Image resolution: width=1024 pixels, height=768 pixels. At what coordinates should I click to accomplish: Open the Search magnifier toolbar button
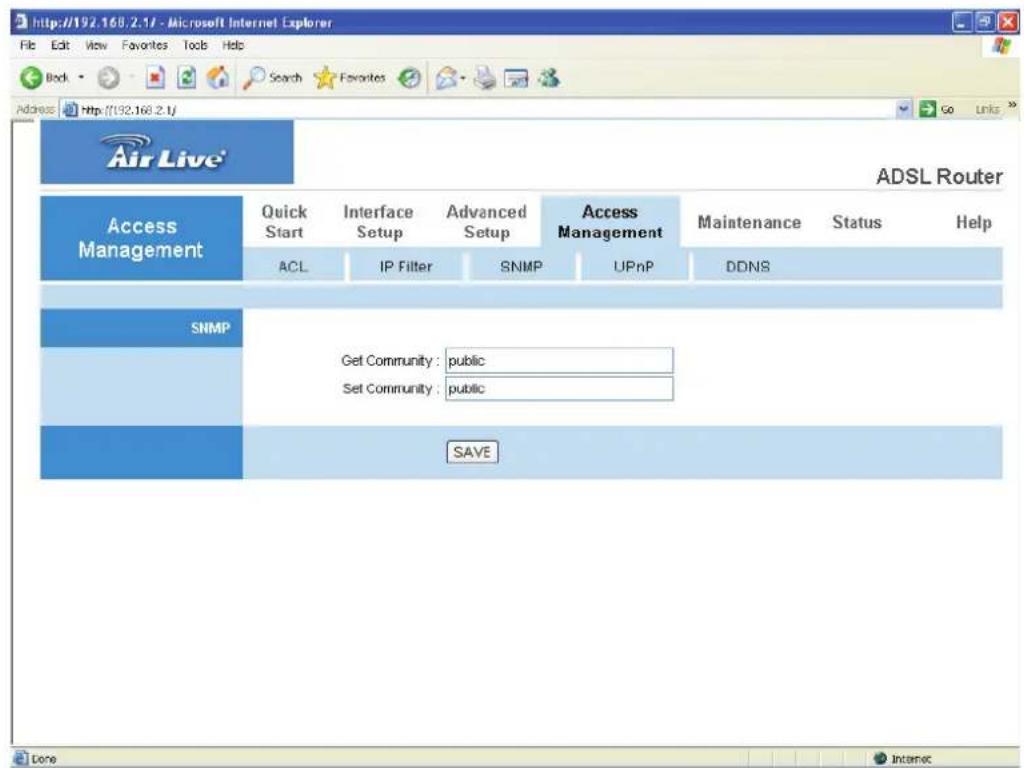point(272,78)
